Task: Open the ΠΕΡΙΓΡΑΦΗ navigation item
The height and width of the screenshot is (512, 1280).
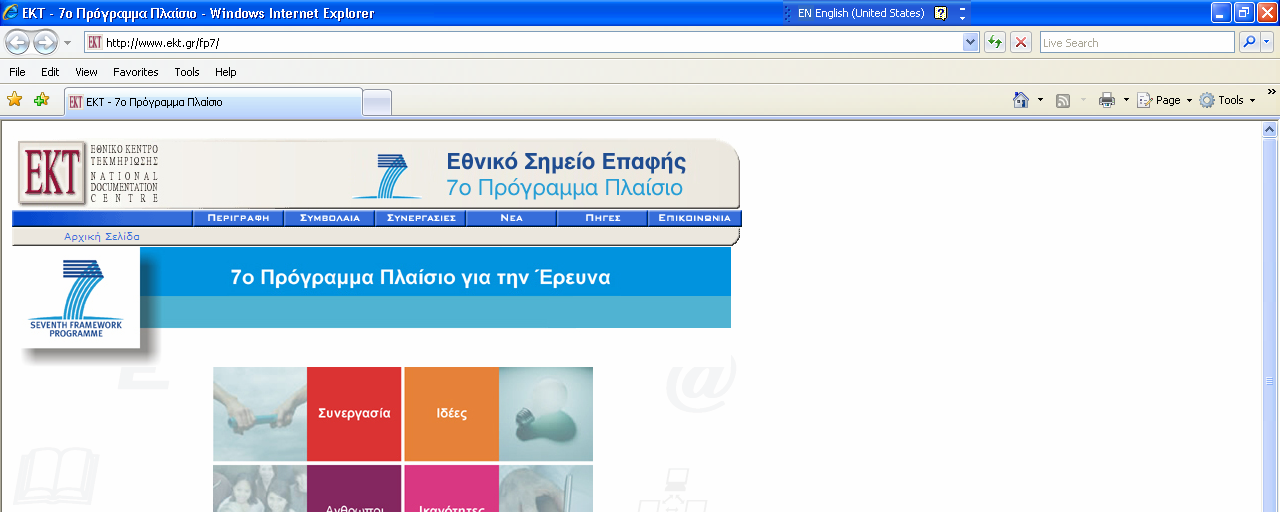Action: (238, 217)
